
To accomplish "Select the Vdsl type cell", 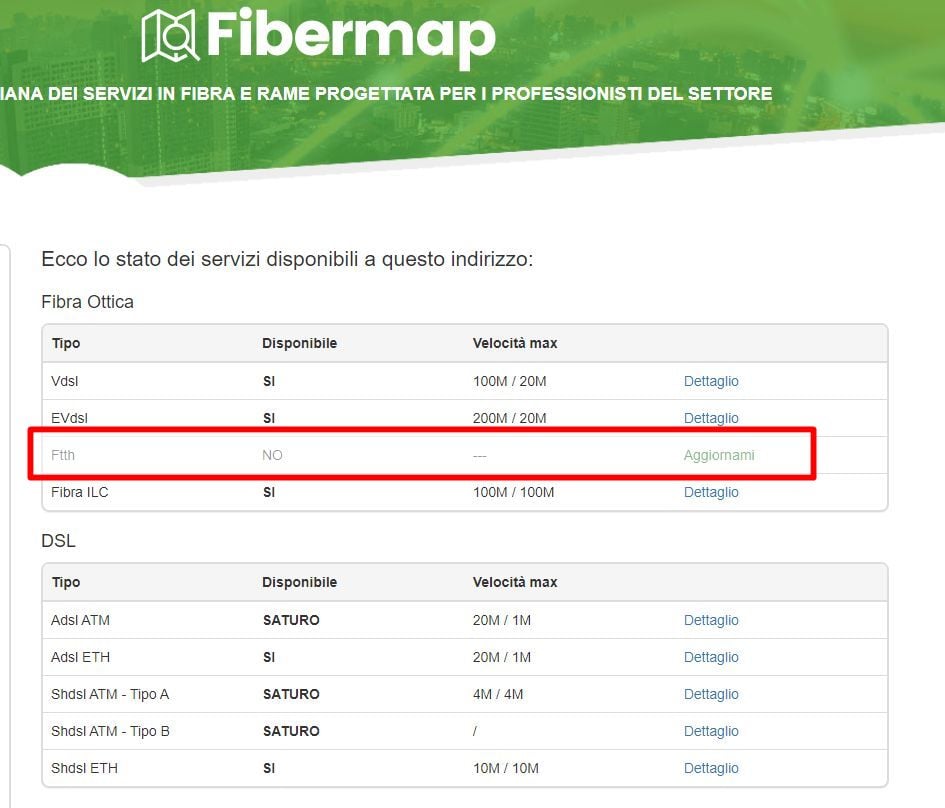I will (x=64, y=381).
